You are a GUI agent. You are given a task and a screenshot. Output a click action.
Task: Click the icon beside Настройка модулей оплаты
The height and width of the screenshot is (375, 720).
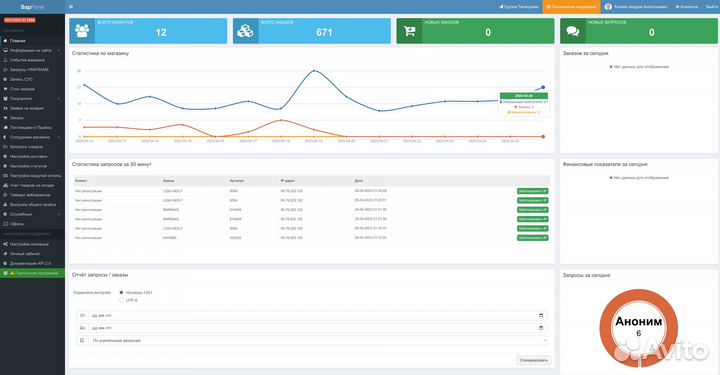[x=6, y=176]
